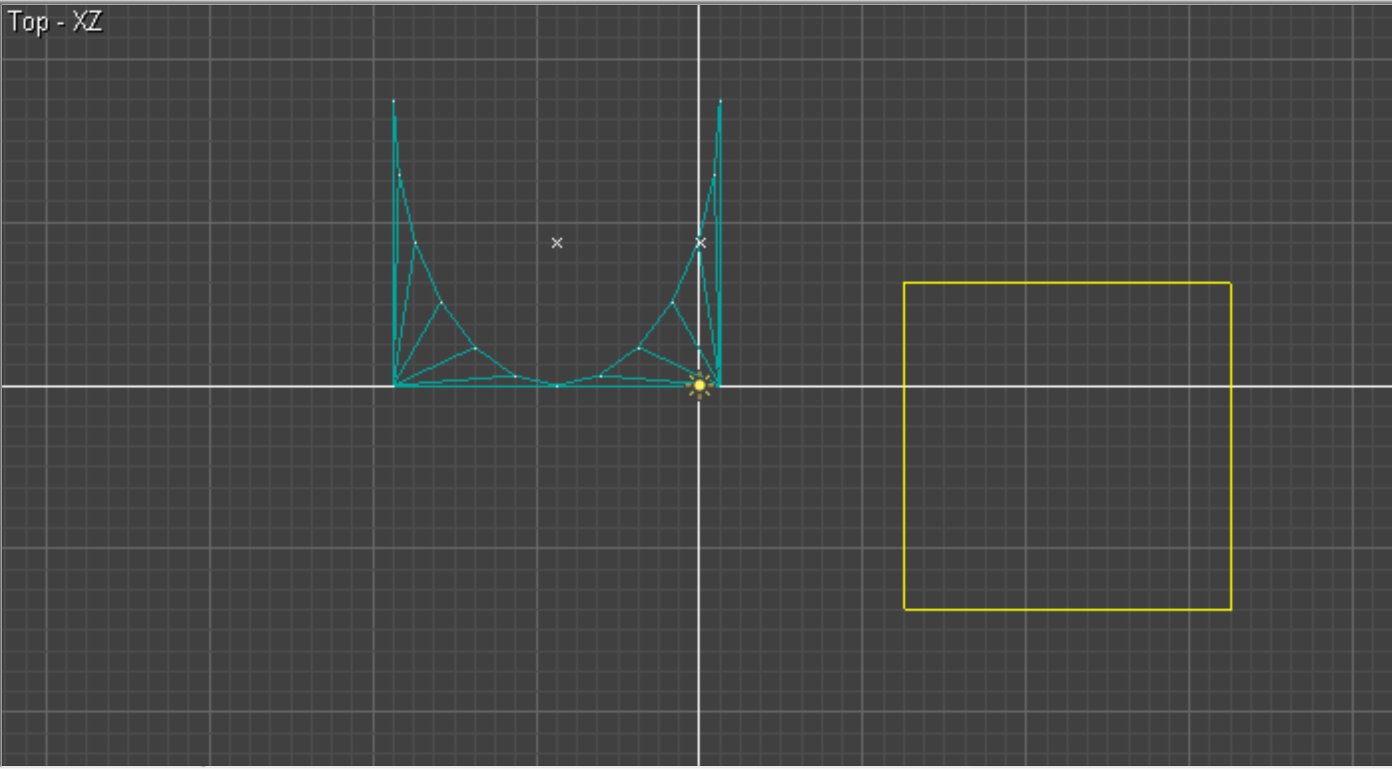Click the white vertical axis line above the mesh
This screenshot has height=771, width=1392.
(698, 50)
